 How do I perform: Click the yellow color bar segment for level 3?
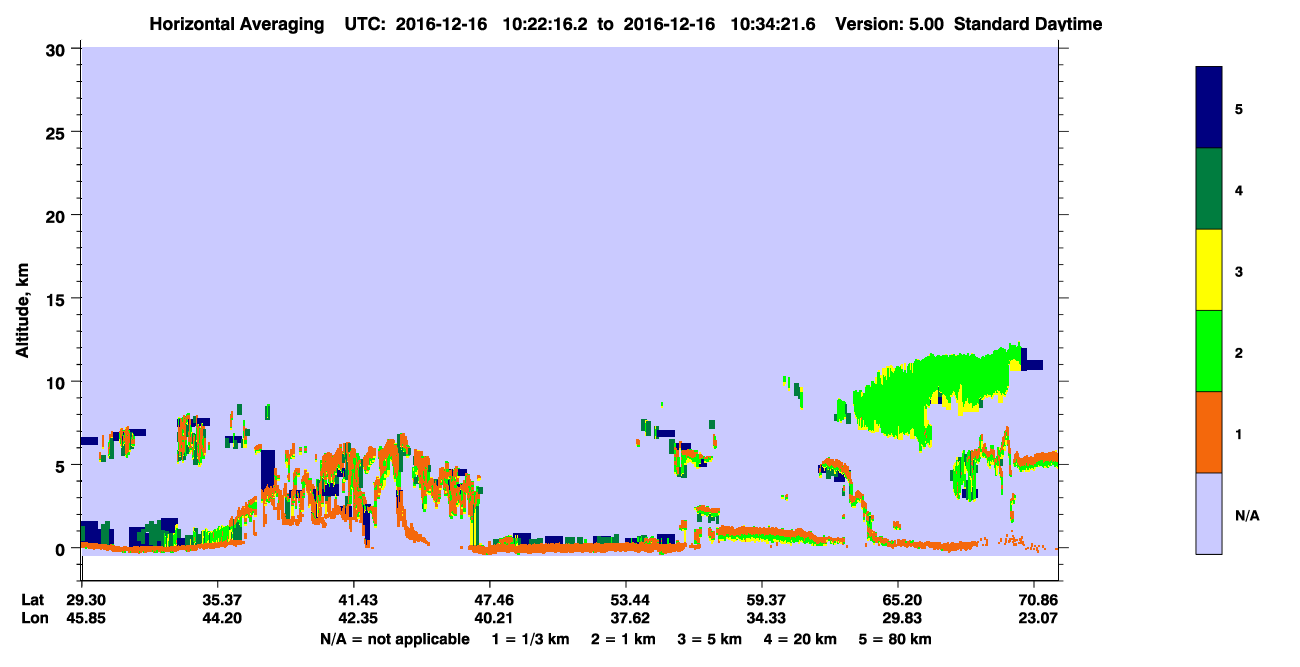1209,270
